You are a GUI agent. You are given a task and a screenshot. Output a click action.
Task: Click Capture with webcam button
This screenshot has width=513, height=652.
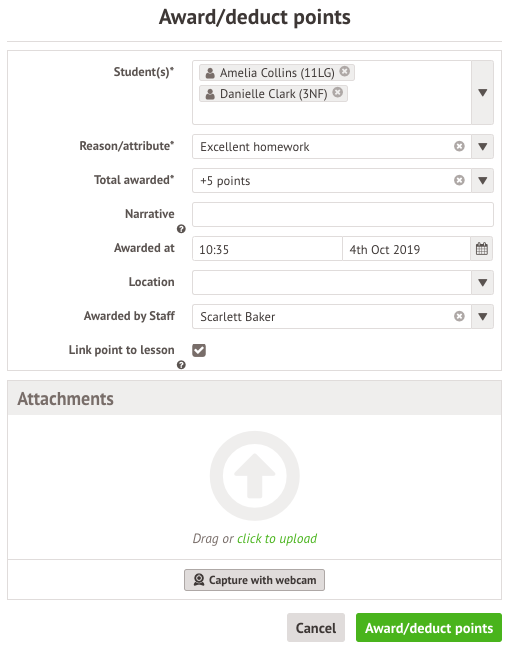(x=254, y=580)
